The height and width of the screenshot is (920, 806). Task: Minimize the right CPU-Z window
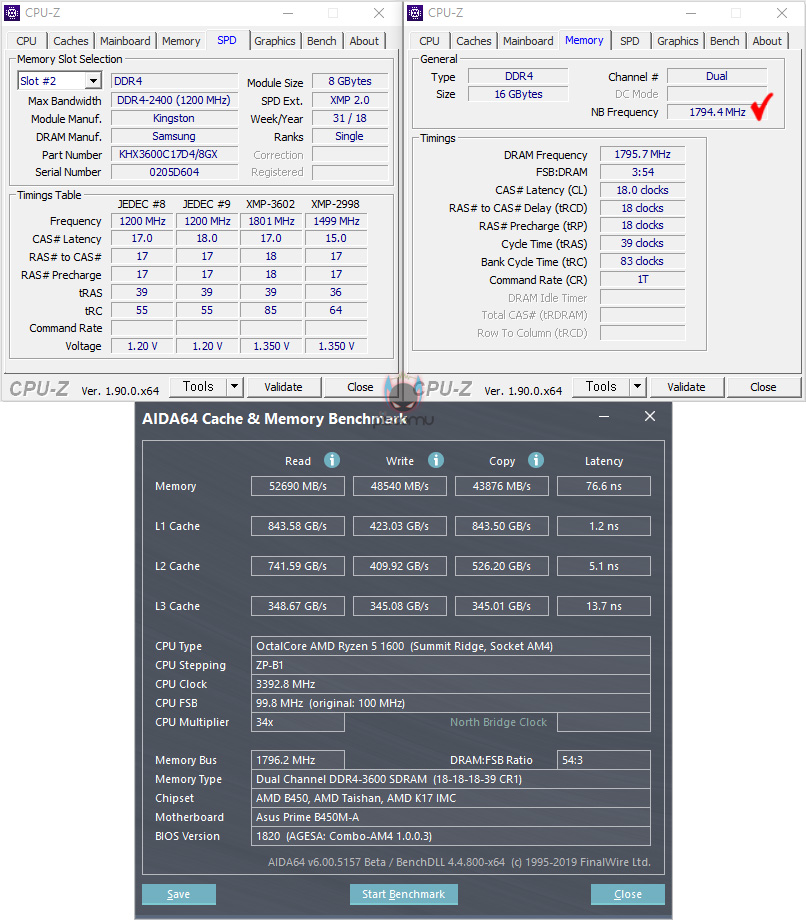[x=691, y=13]
